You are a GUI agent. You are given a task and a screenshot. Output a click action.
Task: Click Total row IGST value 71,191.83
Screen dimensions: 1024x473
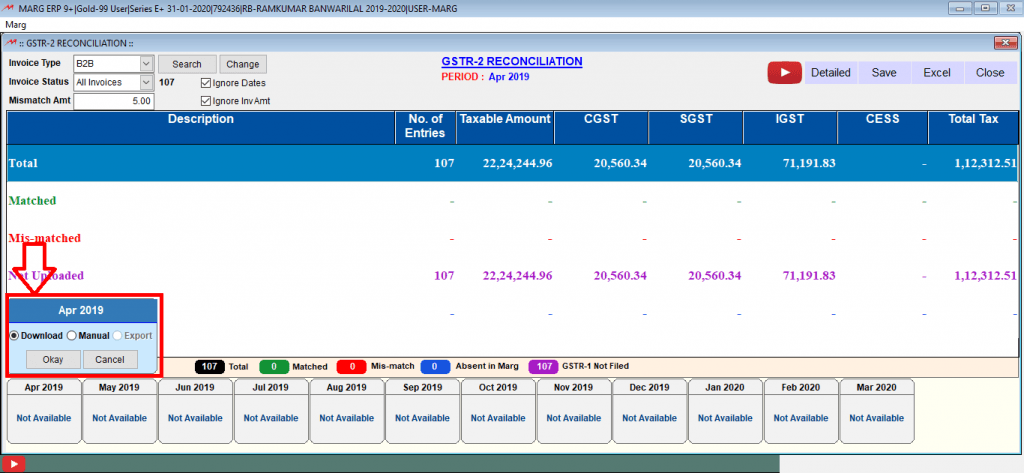point(808,163)
